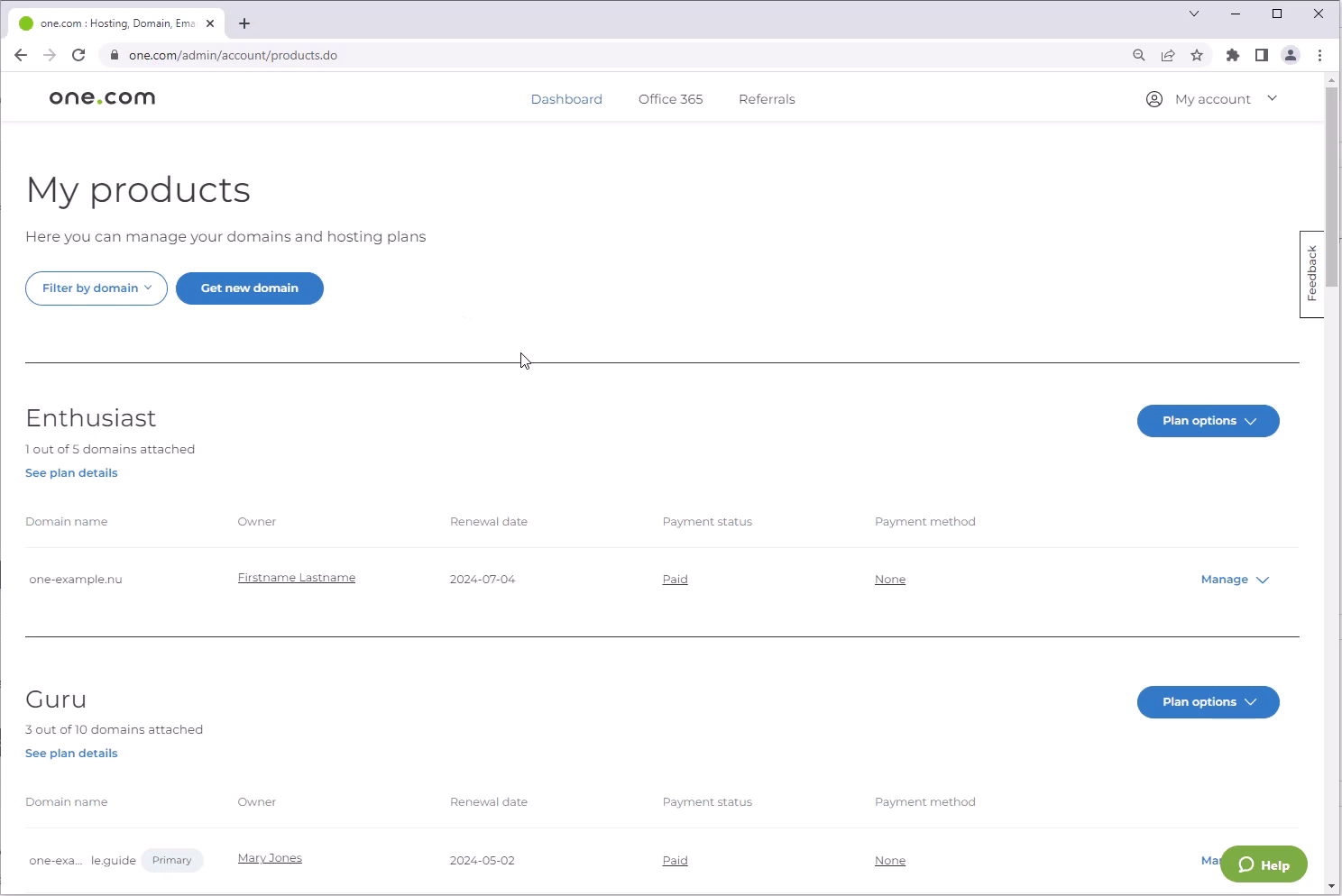Open the Referrals navigation item
The height and width of the screenshot is (896, 1342).
[767, 99]
